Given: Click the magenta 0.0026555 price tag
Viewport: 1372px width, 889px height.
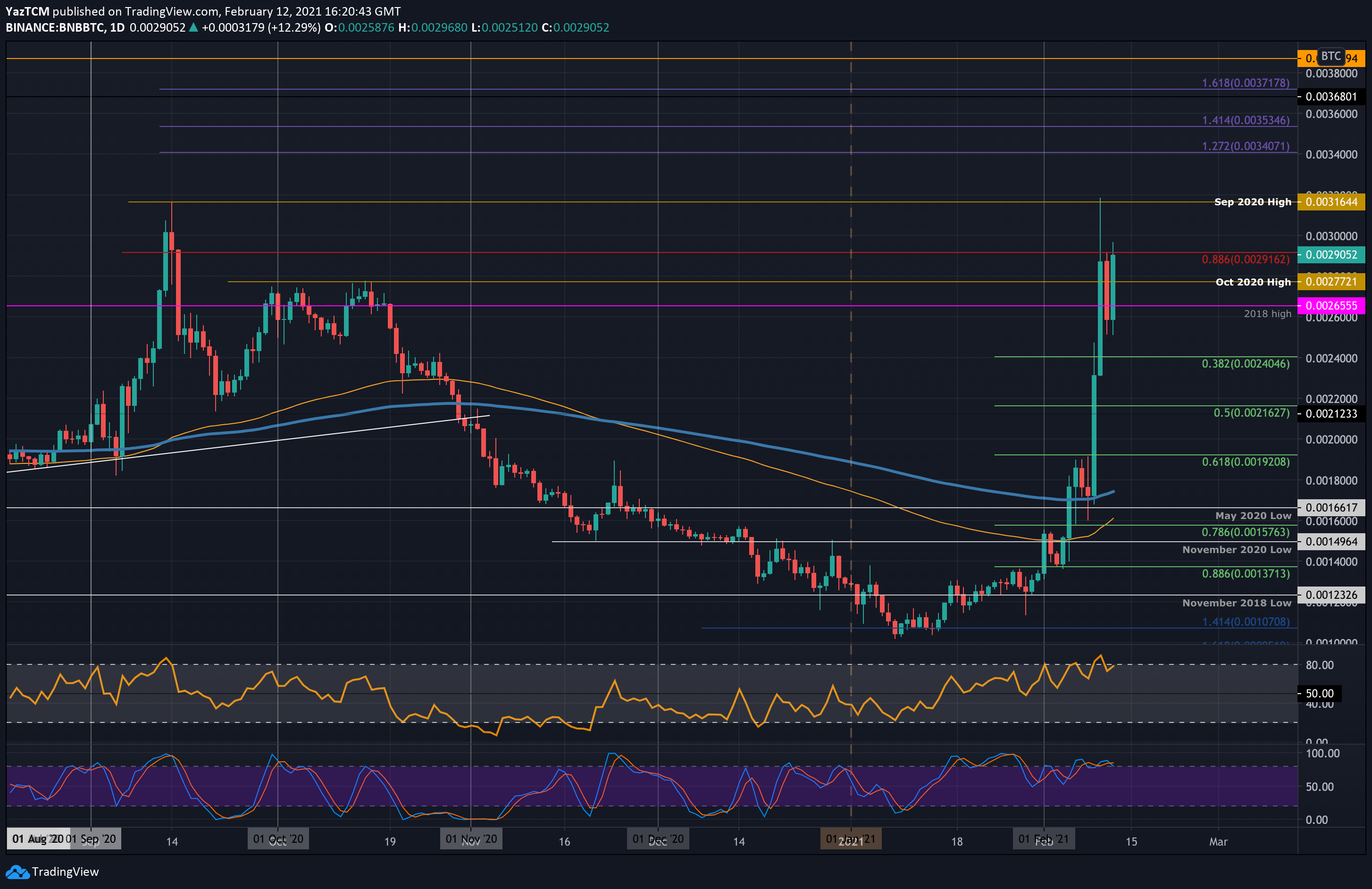Looking at the screenshot, I should click(1330, 306).
